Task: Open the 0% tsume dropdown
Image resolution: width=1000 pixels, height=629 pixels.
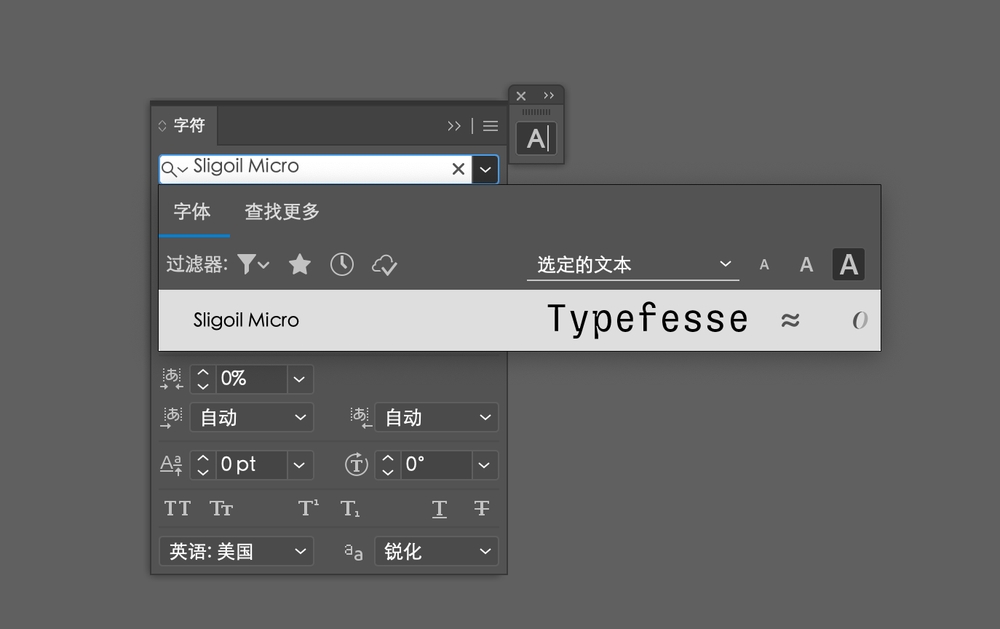Action: 299,379
